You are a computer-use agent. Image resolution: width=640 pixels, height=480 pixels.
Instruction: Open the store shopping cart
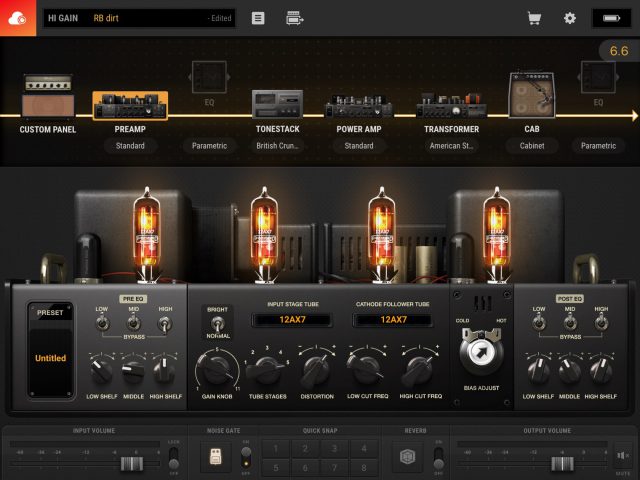point(534,18)
